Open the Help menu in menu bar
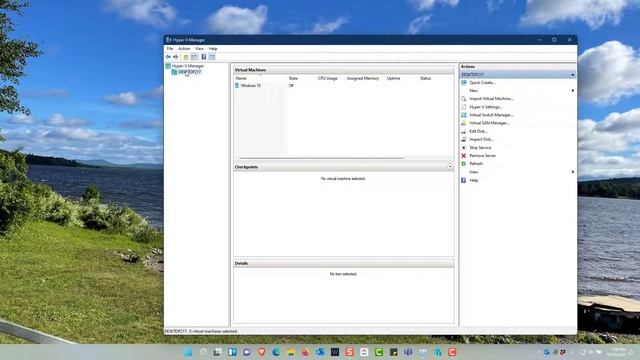This screenshot has height=360, width=640. pos(213,49)
